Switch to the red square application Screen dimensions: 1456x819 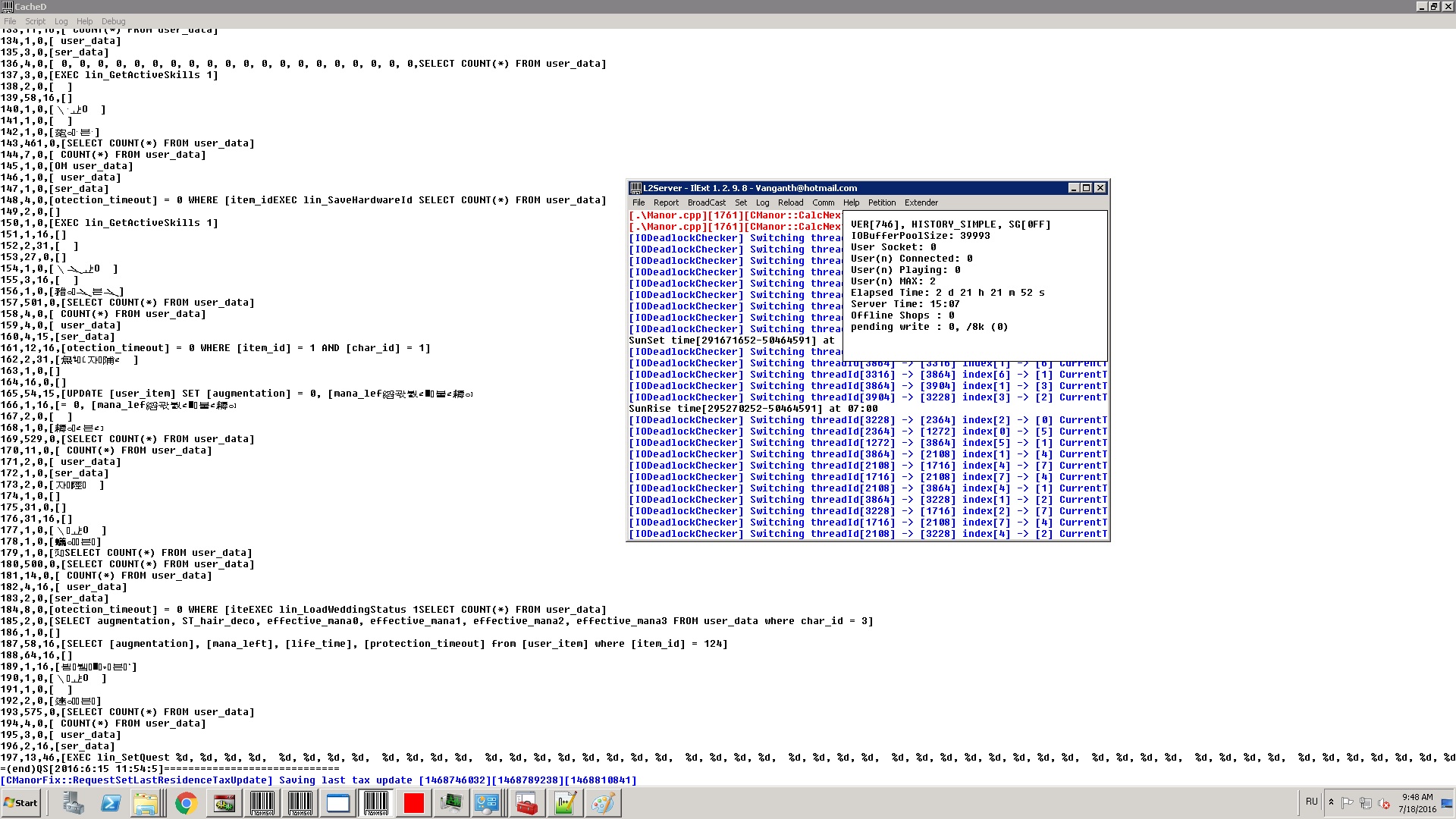413,803
